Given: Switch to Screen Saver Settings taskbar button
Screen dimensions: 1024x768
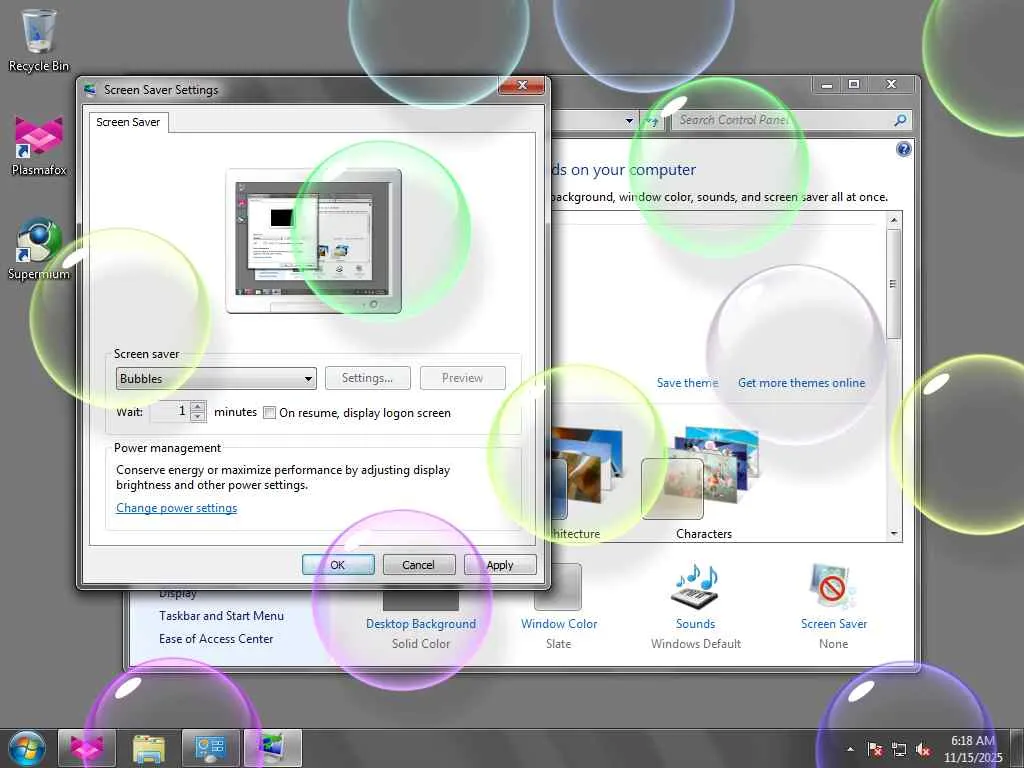Looking at the screenshot, I should click(273, 748).
